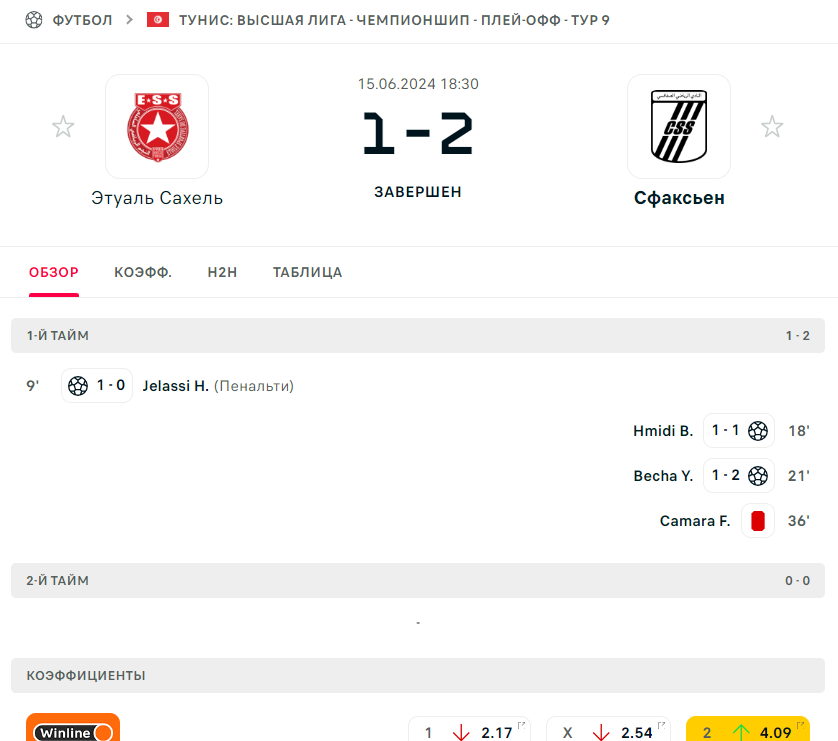
Task: Switch to the КОЭФФ. tab
Action: (143, 272)
